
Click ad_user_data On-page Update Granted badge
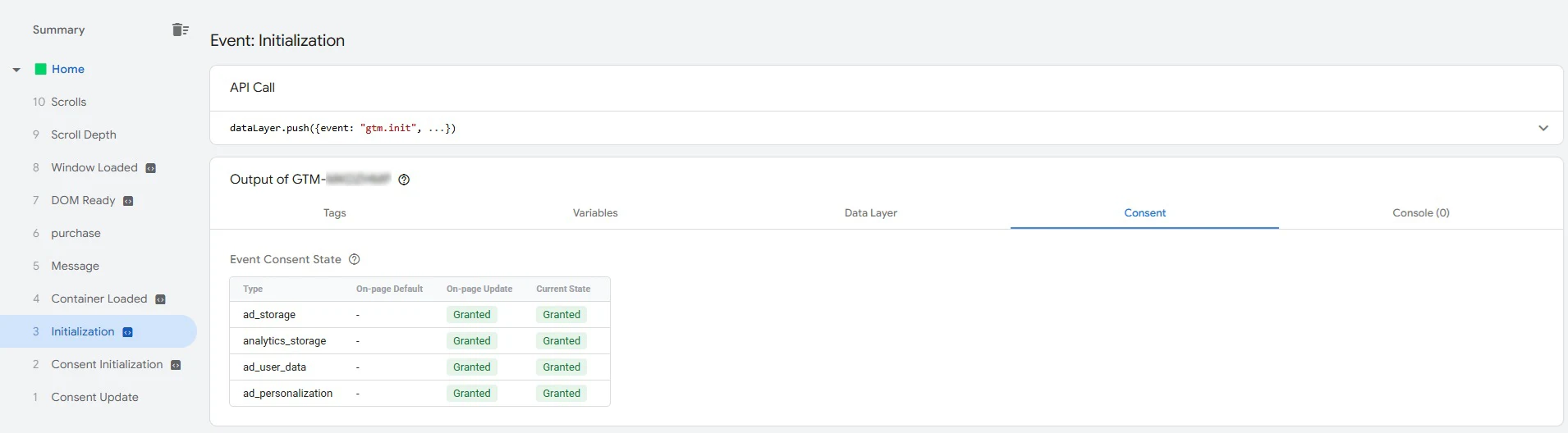(472, 367)
